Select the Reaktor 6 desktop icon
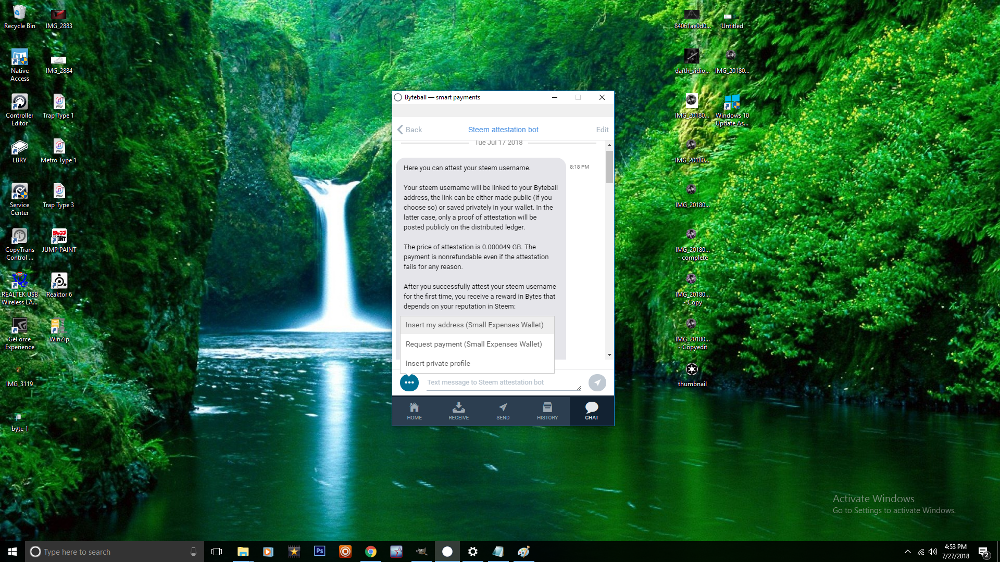This screenshot has height=562, width=1000. pyautogui.click(x=59, y=285)
